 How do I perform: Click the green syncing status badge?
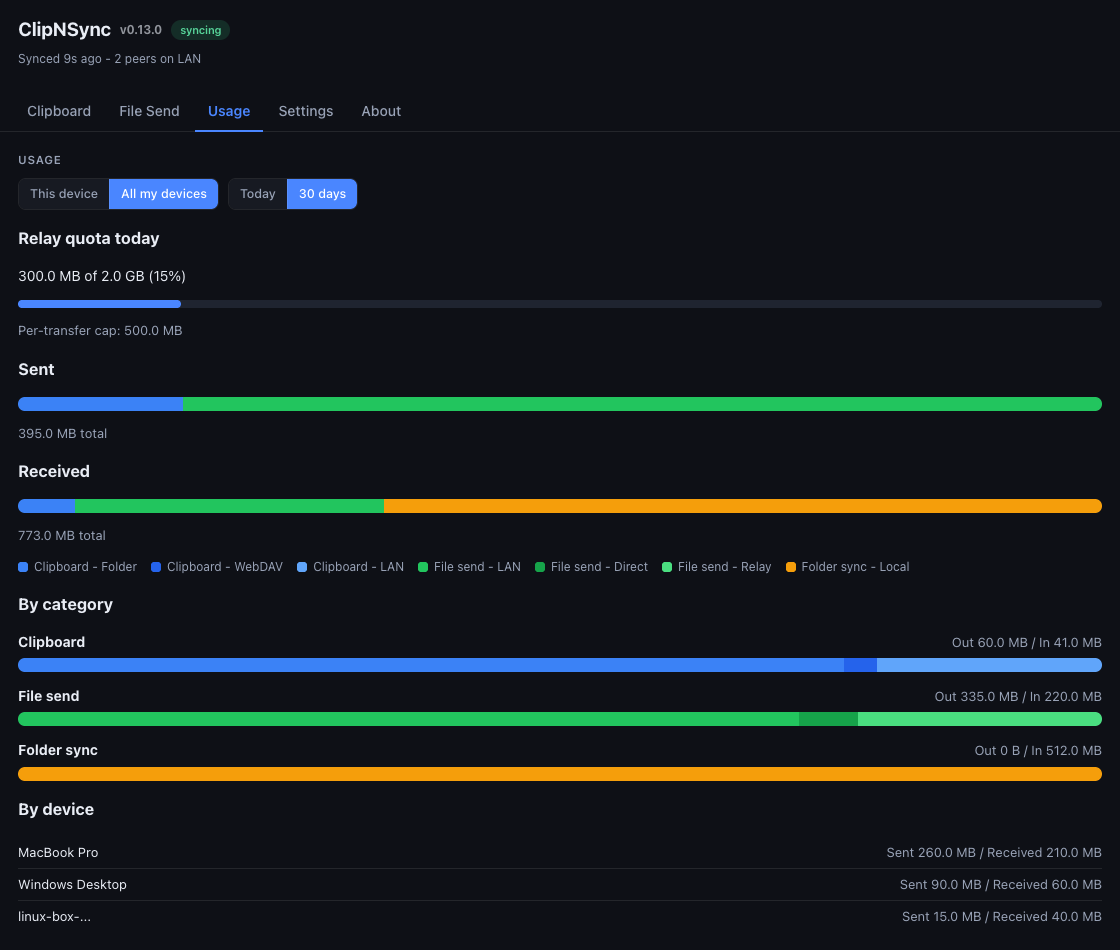[201, 30]
